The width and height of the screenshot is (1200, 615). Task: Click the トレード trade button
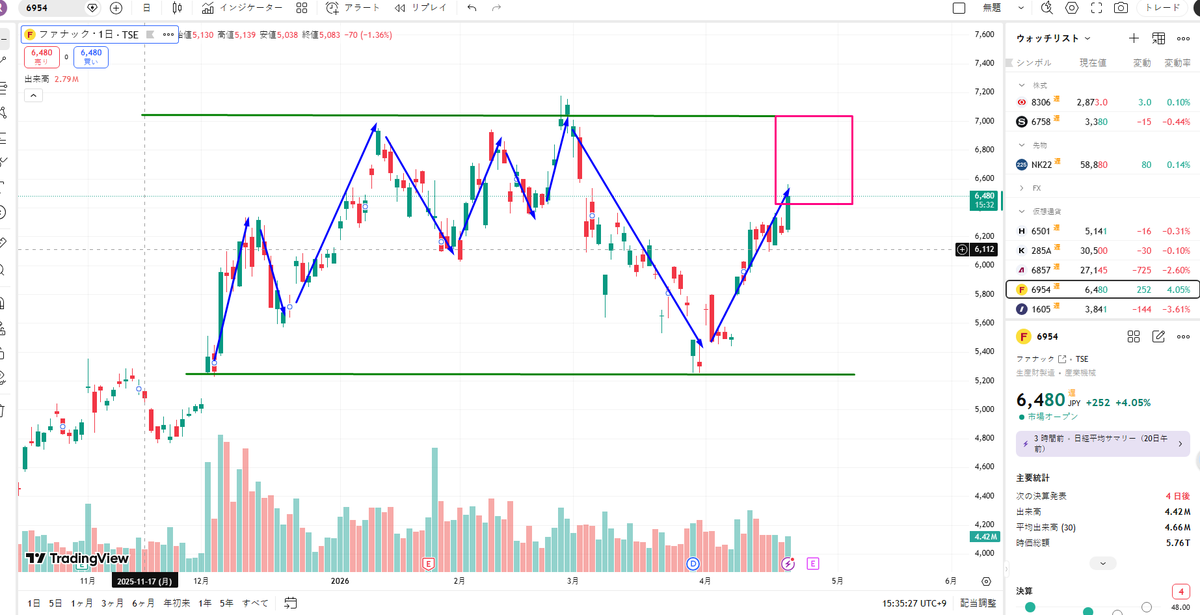pyautogui.click(x=1162, y=7)
